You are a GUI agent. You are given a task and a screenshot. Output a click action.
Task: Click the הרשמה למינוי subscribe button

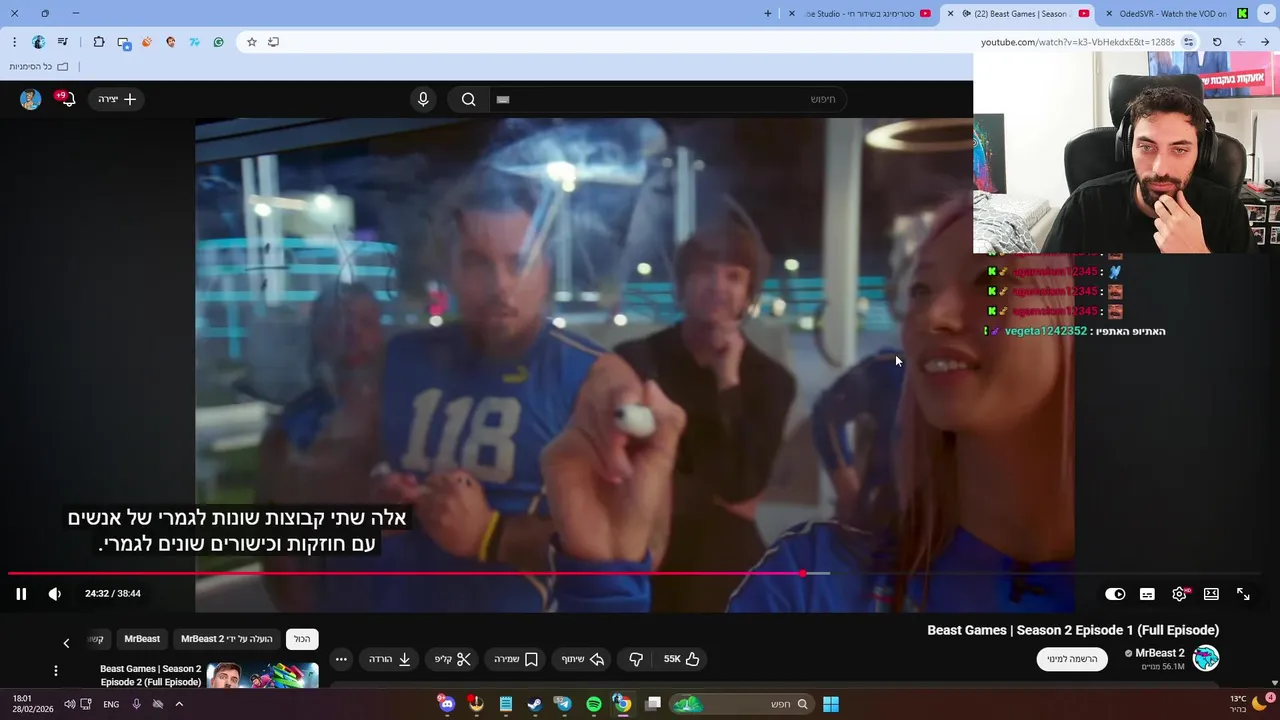(1072, 659)
